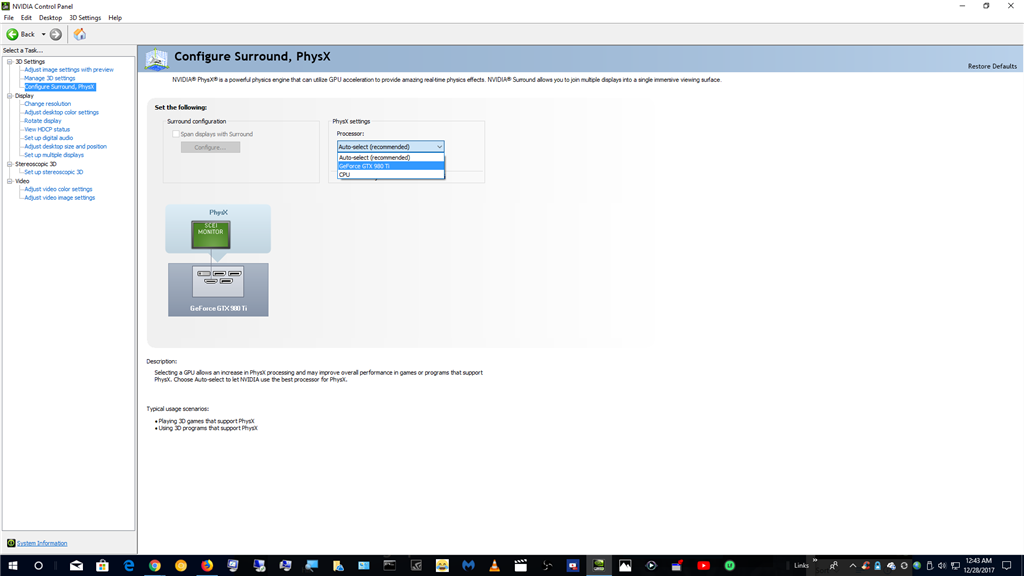This screenshot has width=1024, height=576.
Task: Collapse the Display tree node
Action: (10, 95)
